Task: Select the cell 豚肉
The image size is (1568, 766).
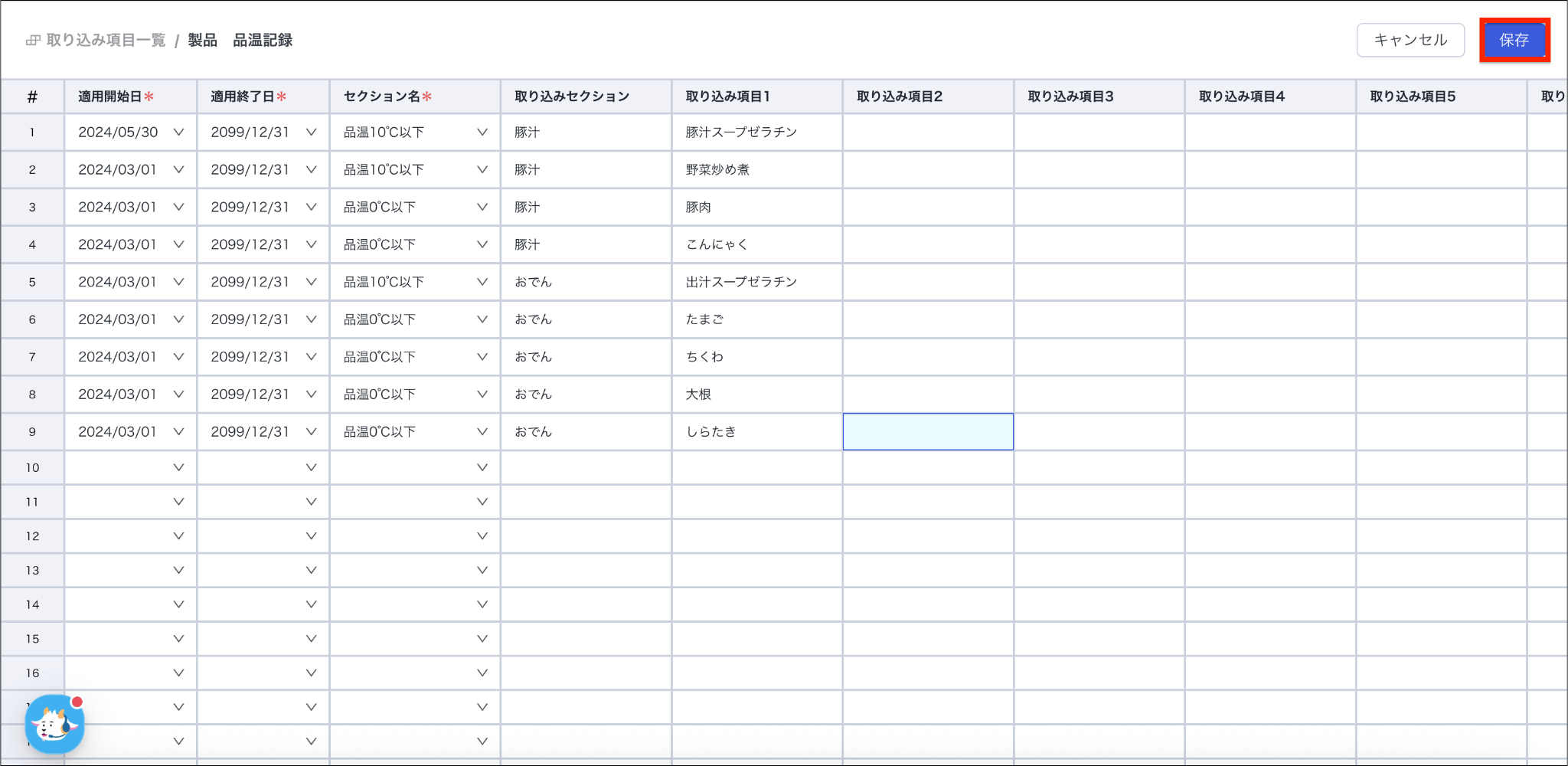Action: click(x=757, y=208)
